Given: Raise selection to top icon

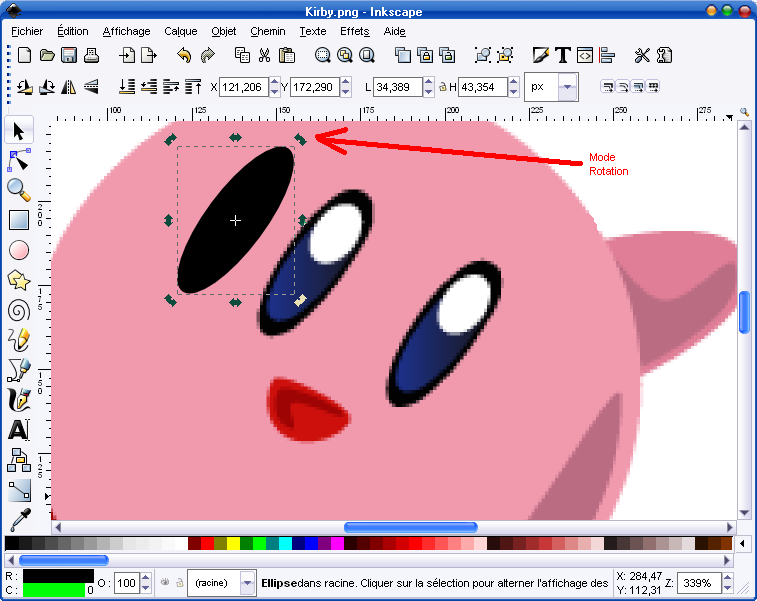Looking at the screenshot, I should click(x=194, y=87).
